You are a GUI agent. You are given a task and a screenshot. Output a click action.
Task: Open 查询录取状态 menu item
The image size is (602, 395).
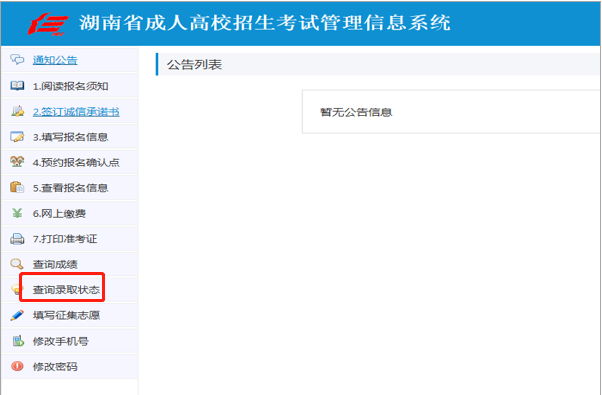pyautogui.click(x=66, y=289)
